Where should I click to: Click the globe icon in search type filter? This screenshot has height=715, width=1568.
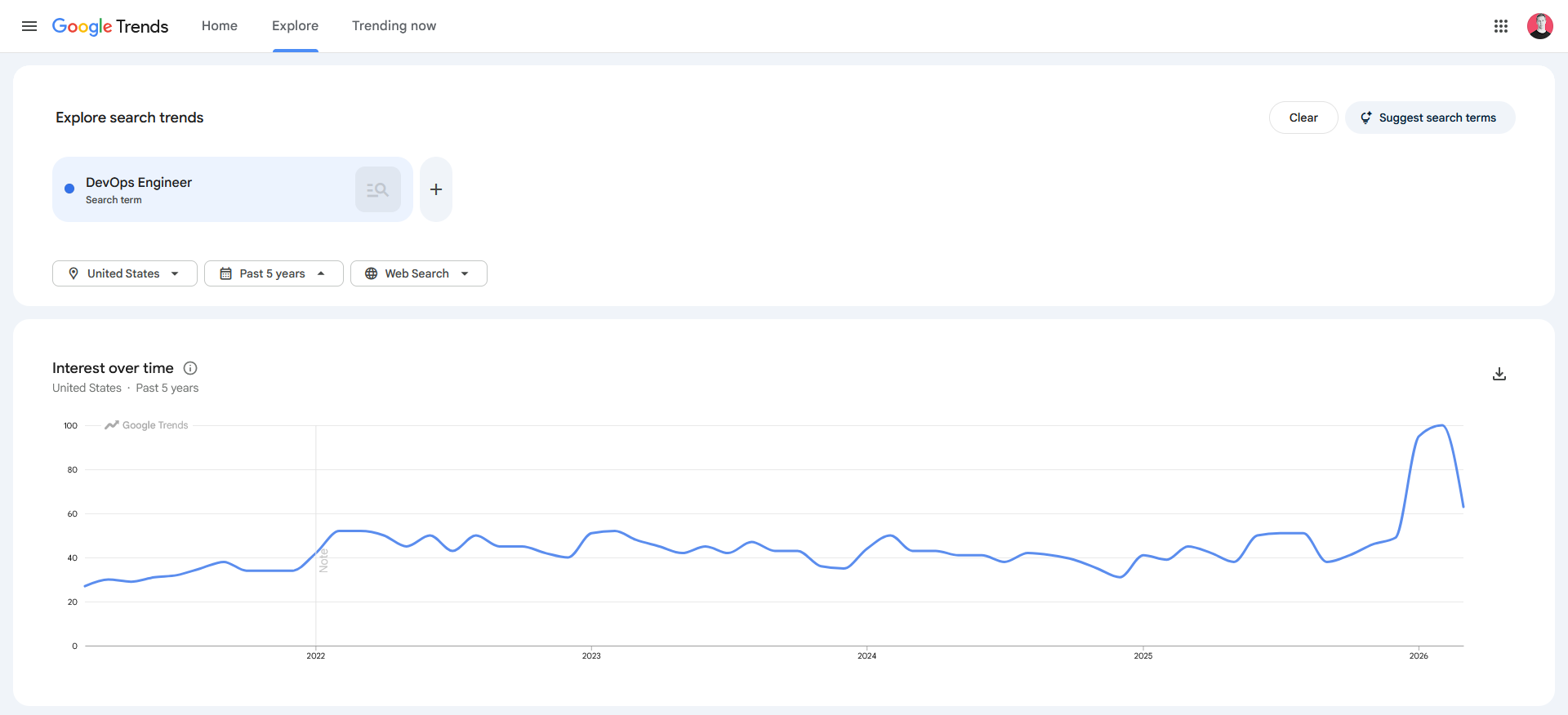click(x=372, y=273)
